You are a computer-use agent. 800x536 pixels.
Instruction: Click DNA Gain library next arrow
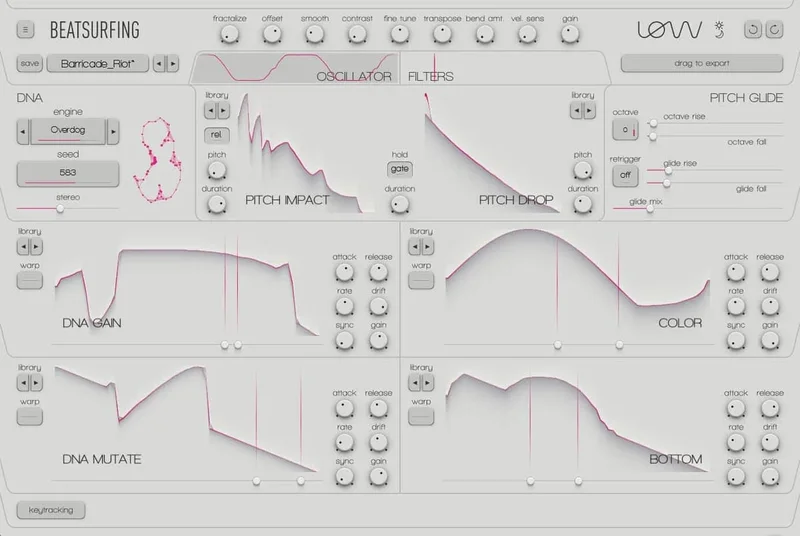pos(36,247)
